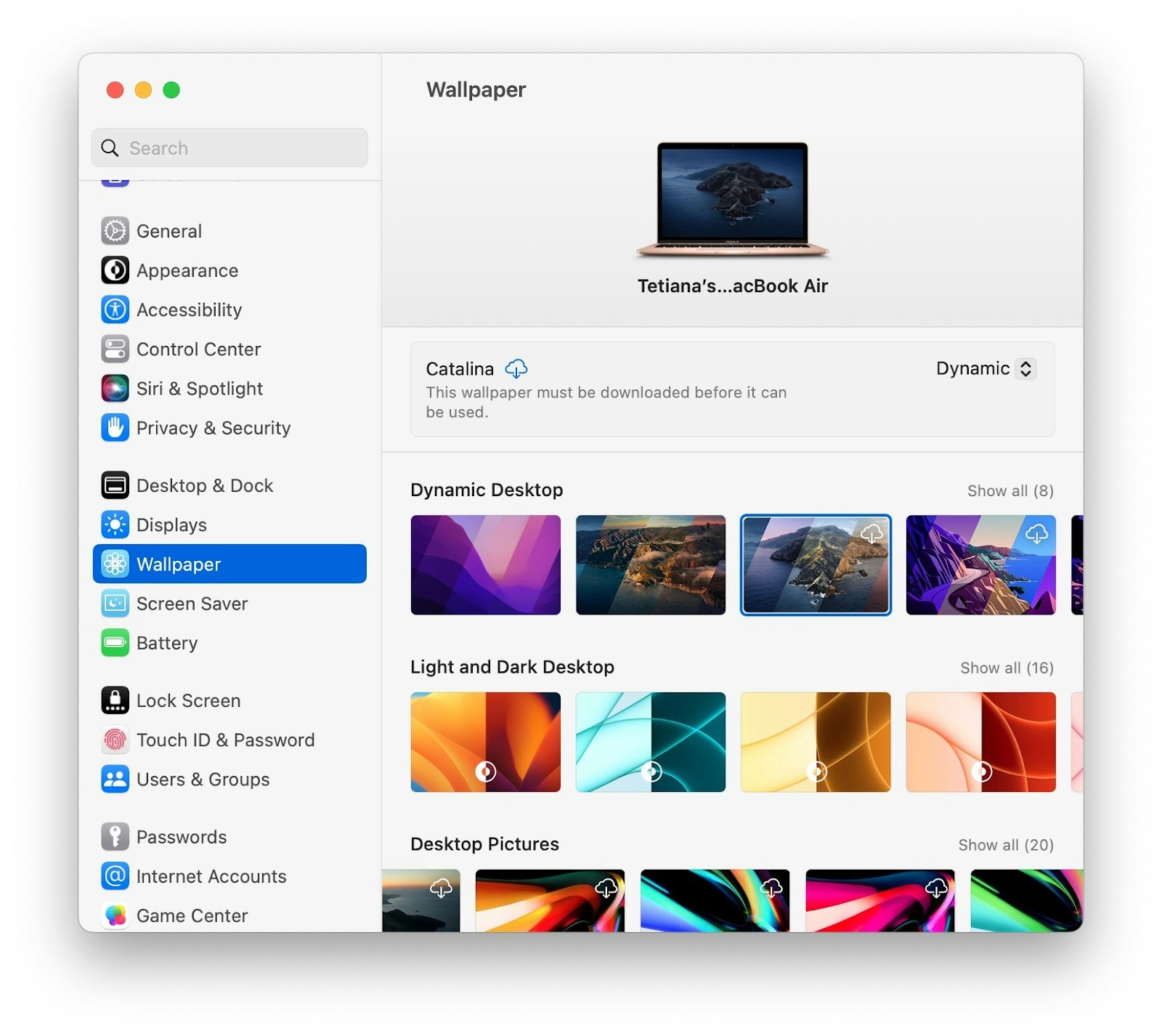
Task: Expand Light and Dark Desktop Show all (16)
Action: [x=1006, y=668]
